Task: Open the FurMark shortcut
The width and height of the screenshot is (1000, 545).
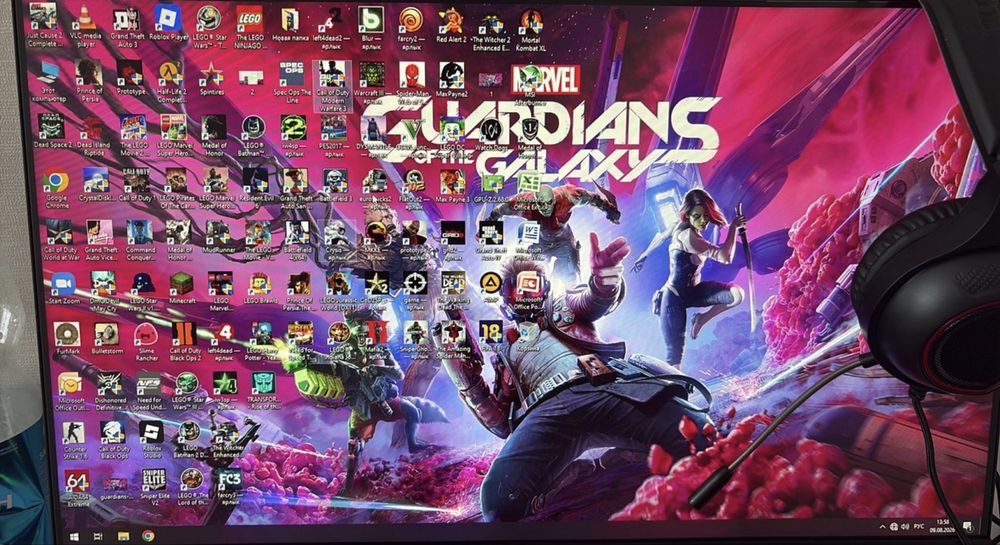Action: (x=67, y=338)
